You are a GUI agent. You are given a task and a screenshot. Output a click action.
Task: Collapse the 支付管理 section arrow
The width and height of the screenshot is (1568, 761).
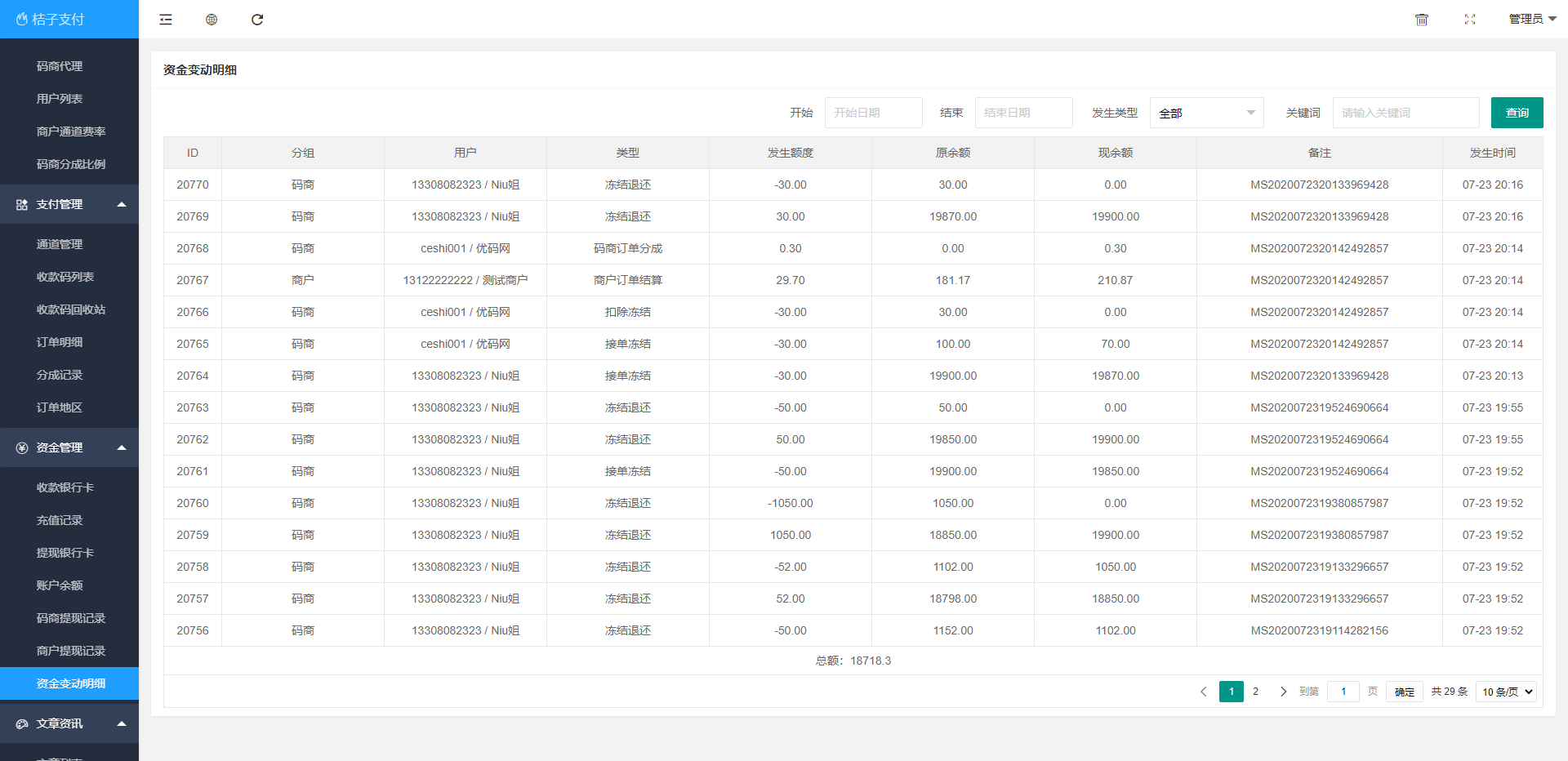[x=122, y=204]
